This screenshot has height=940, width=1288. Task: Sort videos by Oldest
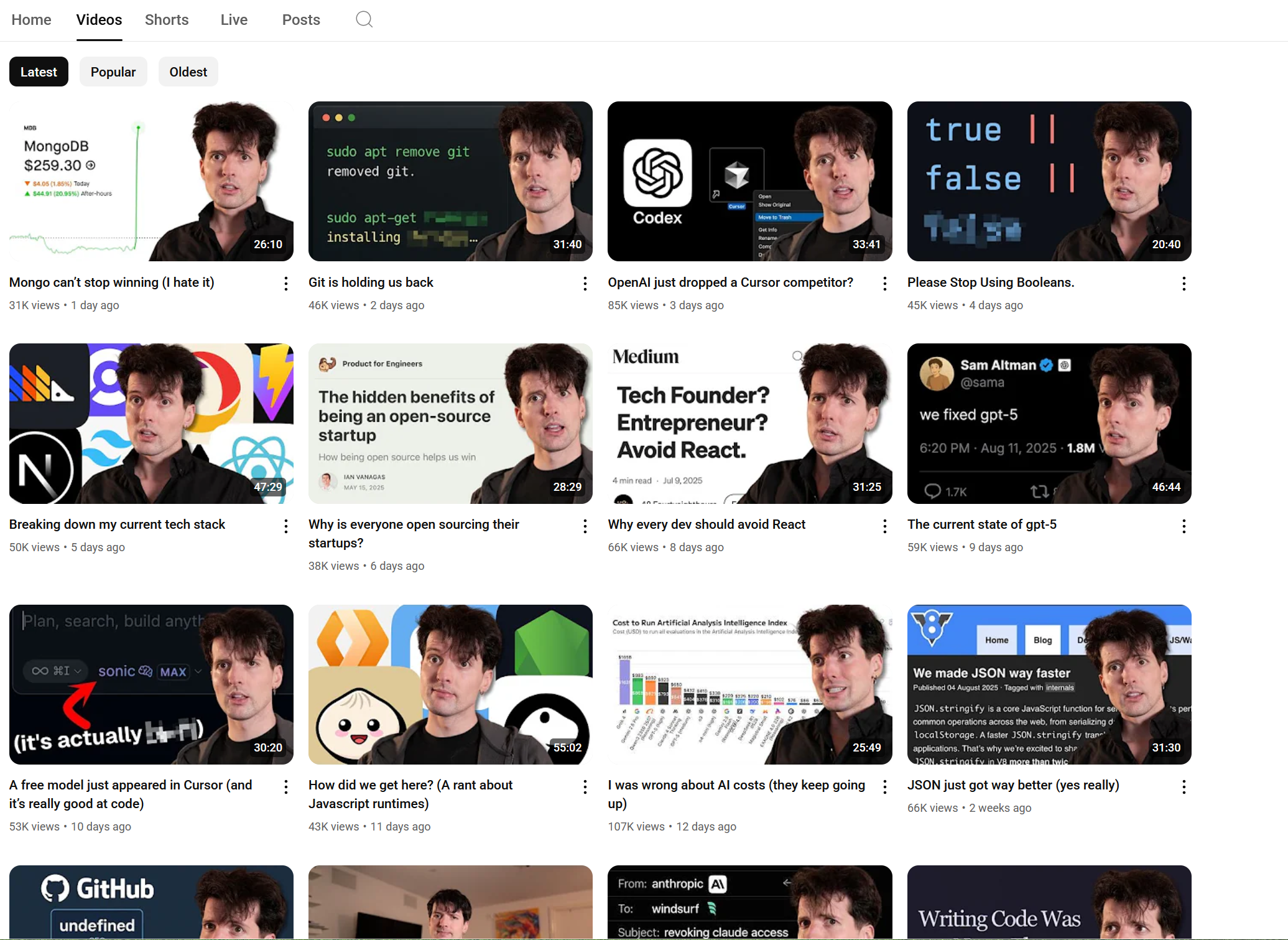pyautogui.click(x=188, y=72)
